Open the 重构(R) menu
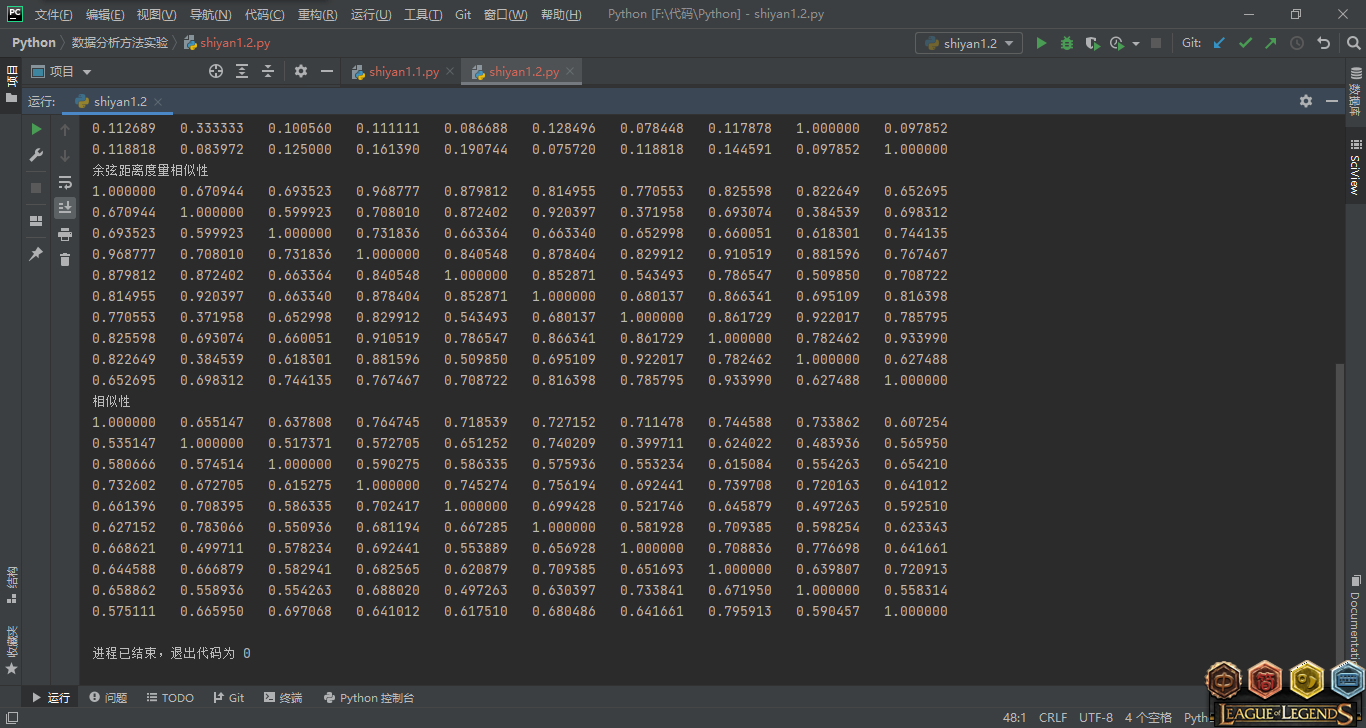1366x728 pixels. pos(317,15)
